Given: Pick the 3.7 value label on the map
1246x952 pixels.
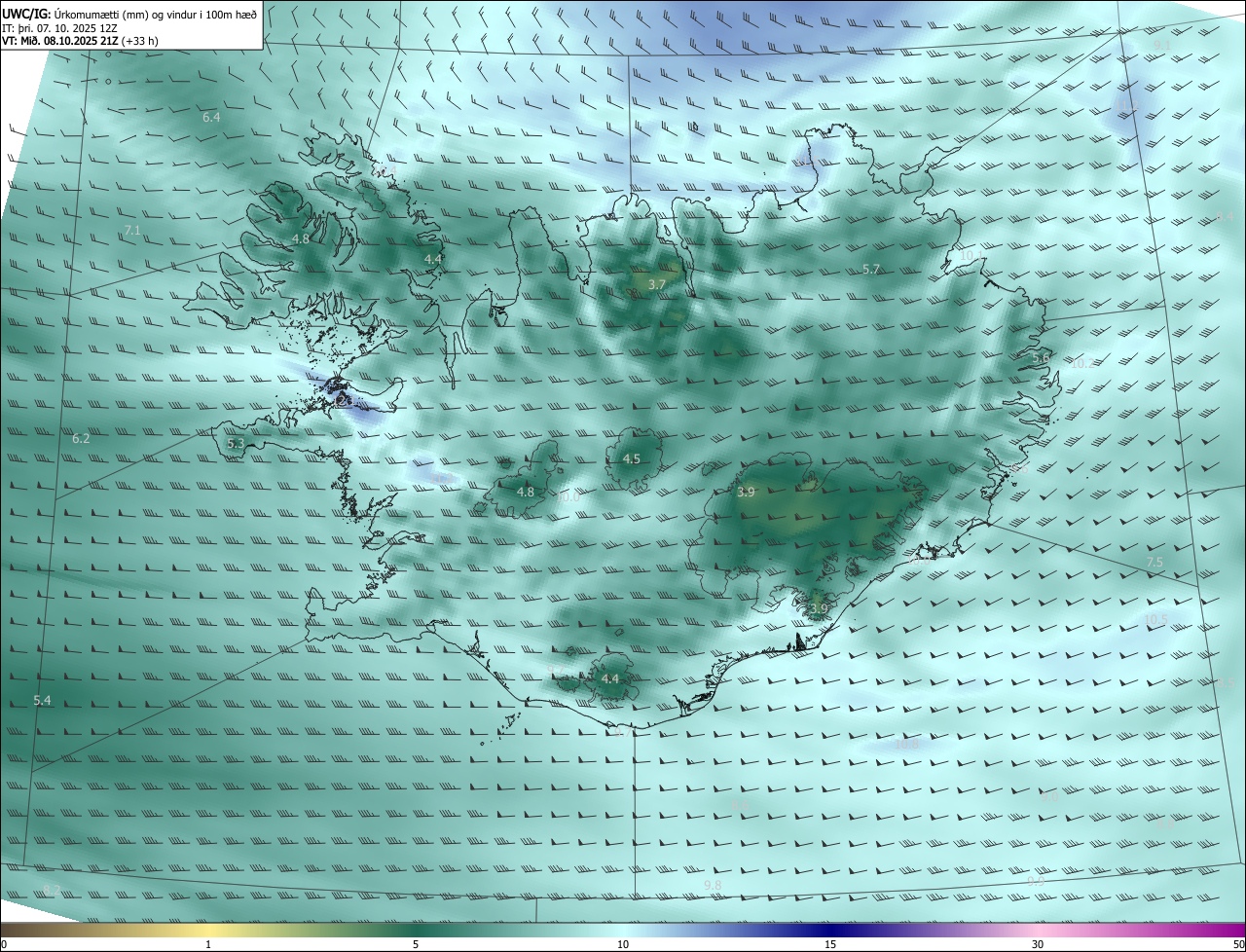Looking at the screenshot, I should pos(657,284).
